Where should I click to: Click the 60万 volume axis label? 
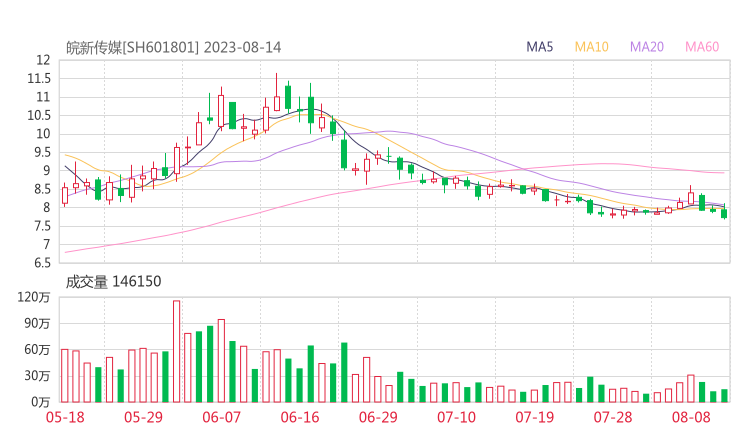click(x=37, y=350)
